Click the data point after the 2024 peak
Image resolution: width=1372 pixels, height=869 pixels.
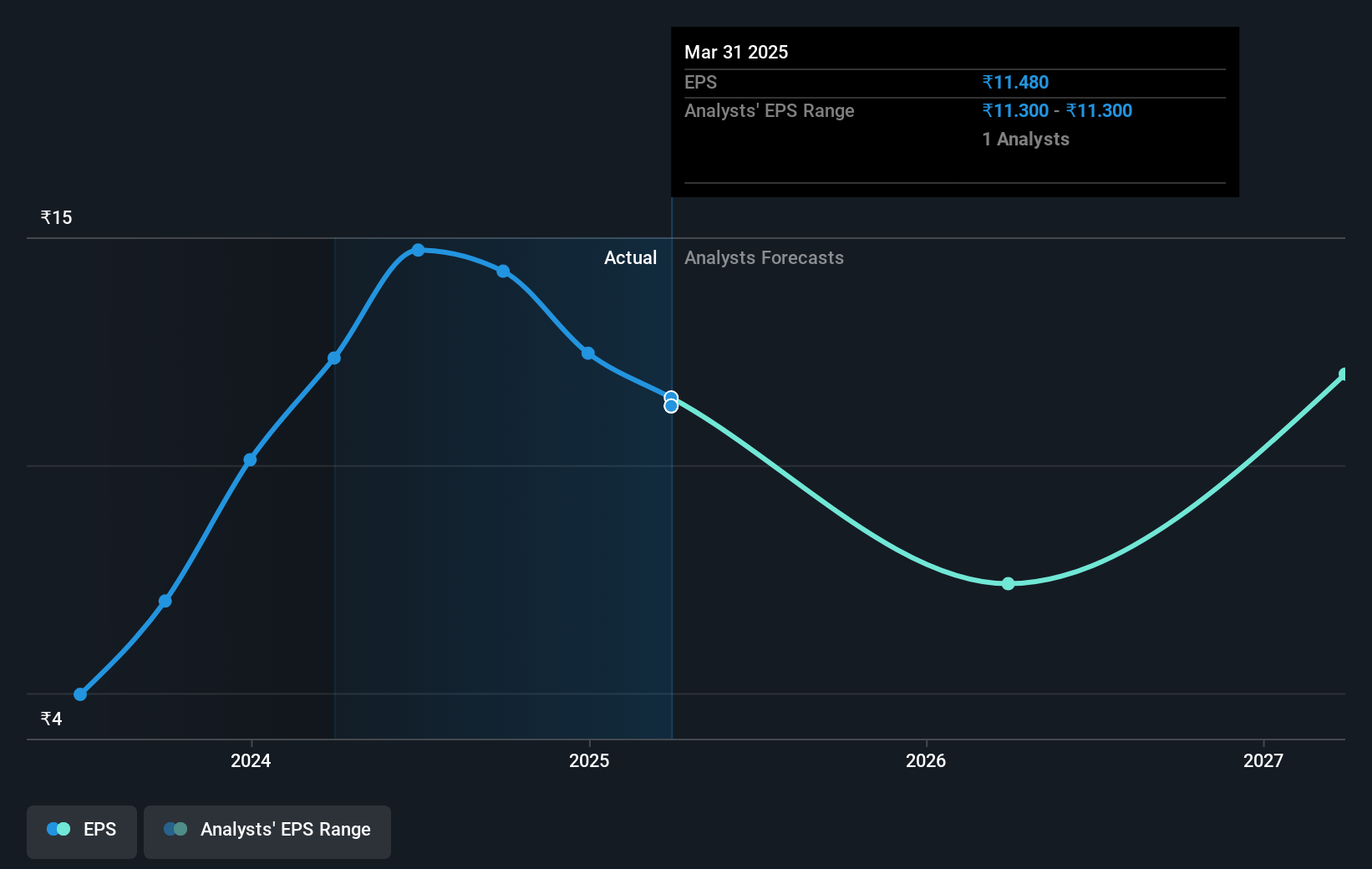pos(503,271)
